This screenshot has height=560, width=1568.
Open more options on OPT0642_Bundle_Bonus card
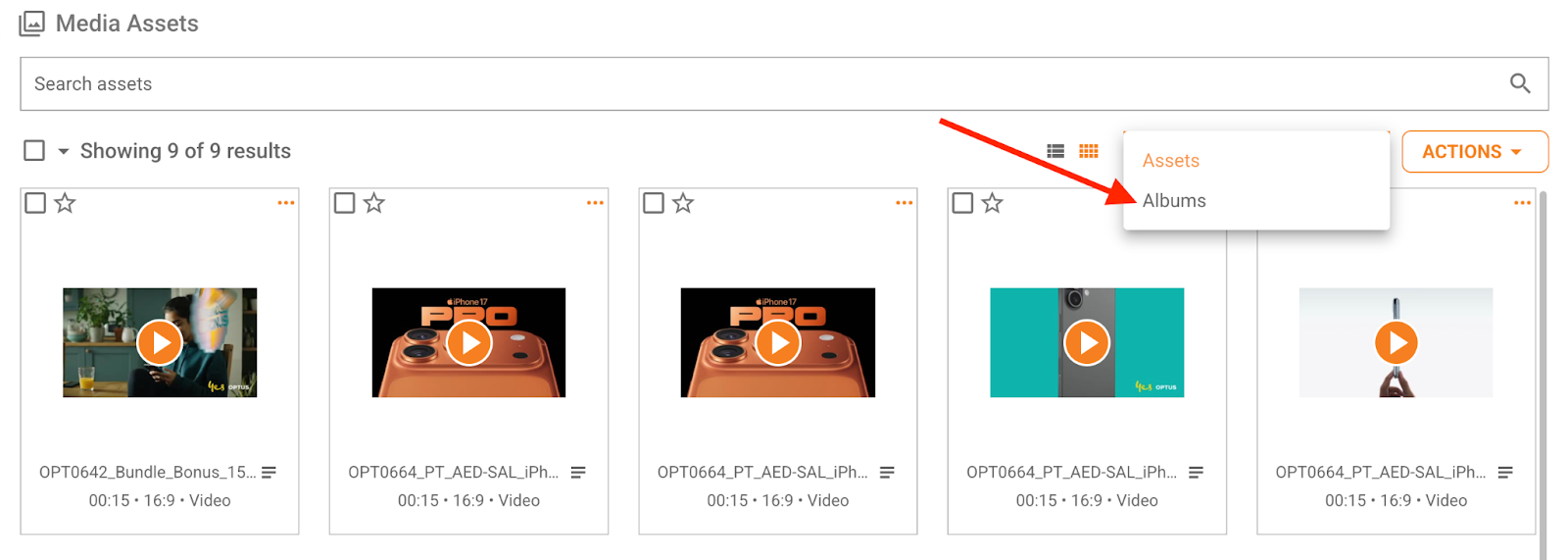tap(286, 203)
